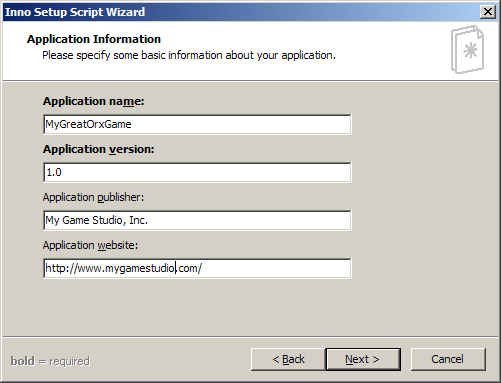This screenshot has height=383, width=501.
Task: Click the separator line above the buttons
Action: (x=250, y=337)
